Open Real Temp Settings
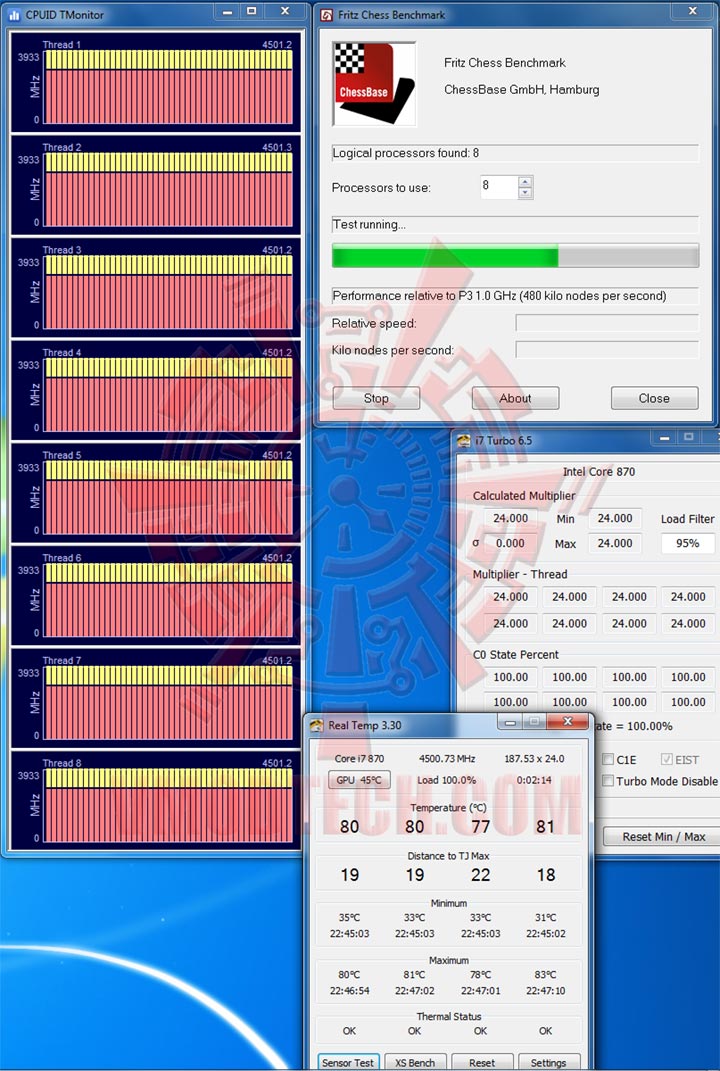Screen dimensions: 720x1071 [x=549, y=1063]
